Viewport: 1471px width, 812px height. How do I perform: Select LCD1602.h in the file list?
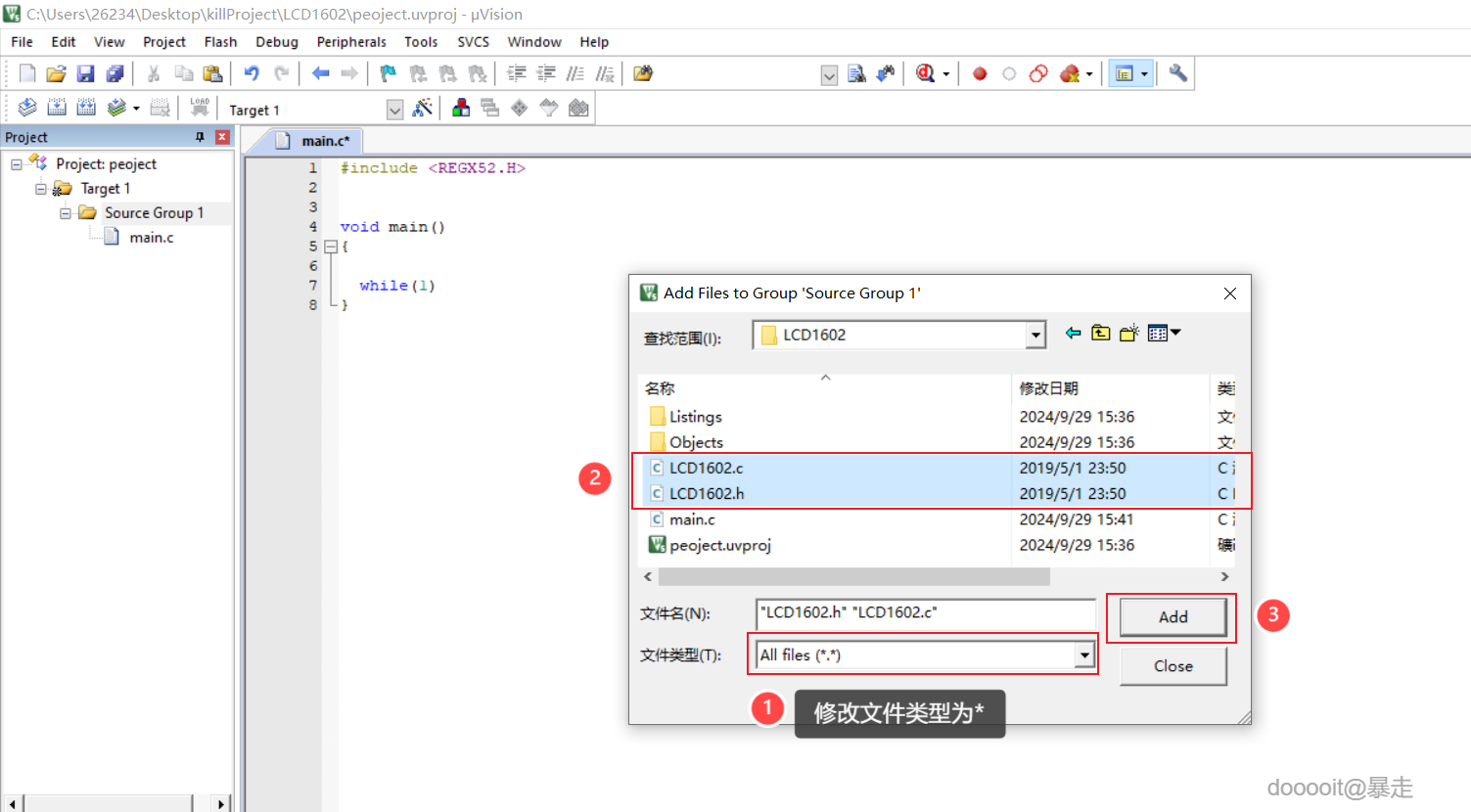click(705, 494)
